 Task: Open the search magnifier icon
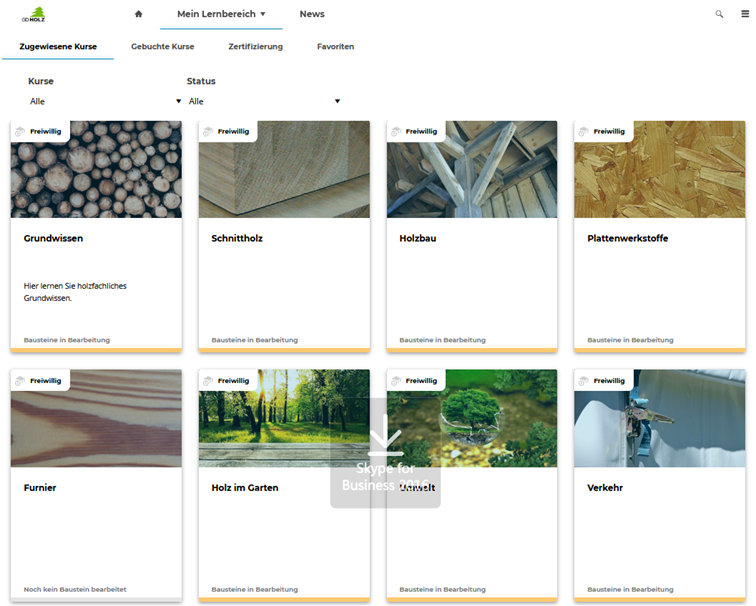(719, 14)
